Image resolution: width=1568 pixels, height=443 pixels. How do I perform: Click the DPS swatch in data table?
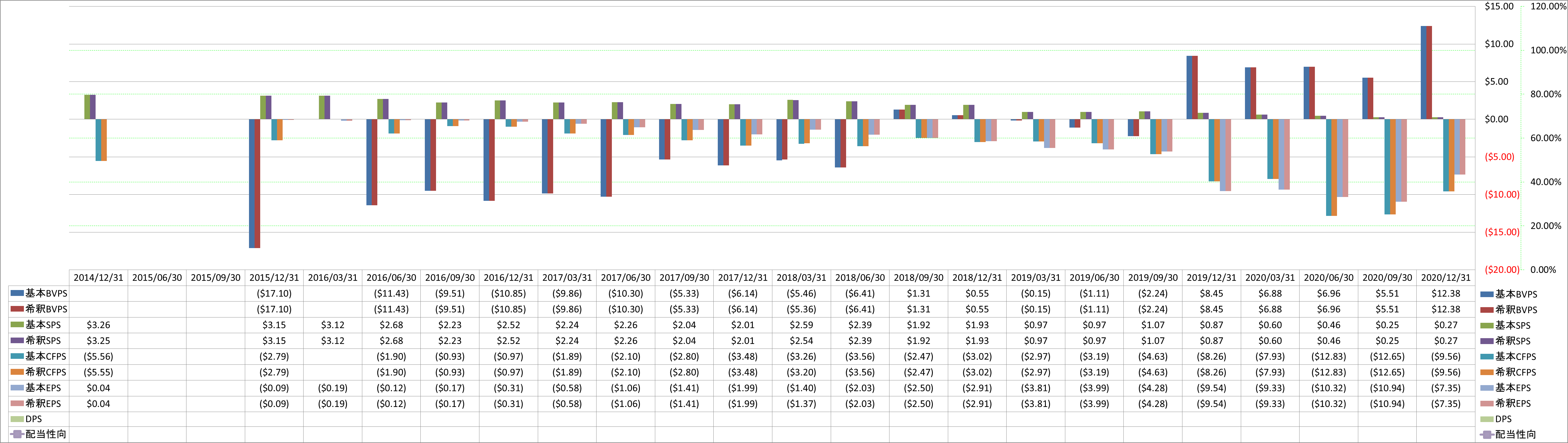tap(17, 419)
